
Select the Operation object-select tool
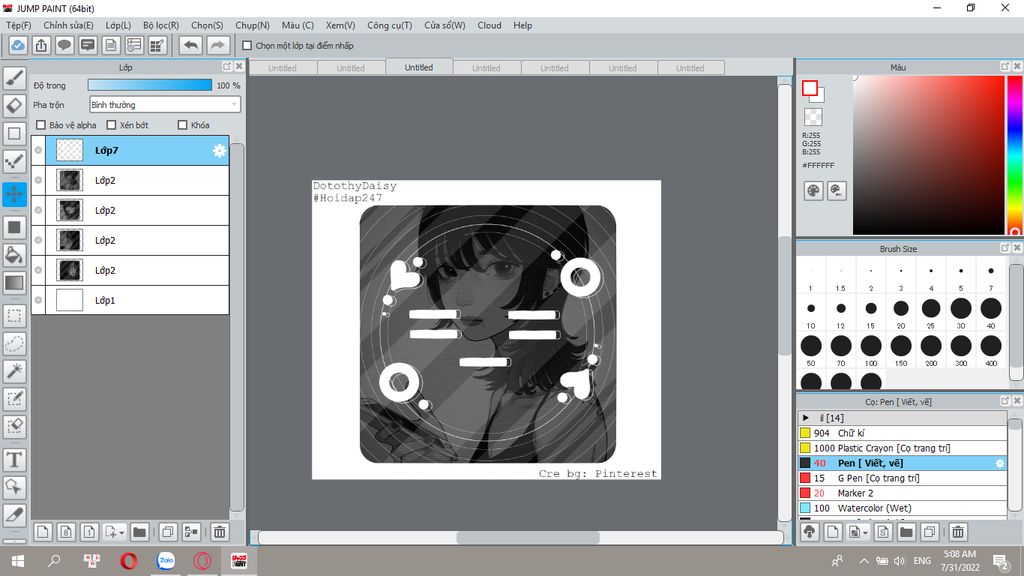point(14,487)
